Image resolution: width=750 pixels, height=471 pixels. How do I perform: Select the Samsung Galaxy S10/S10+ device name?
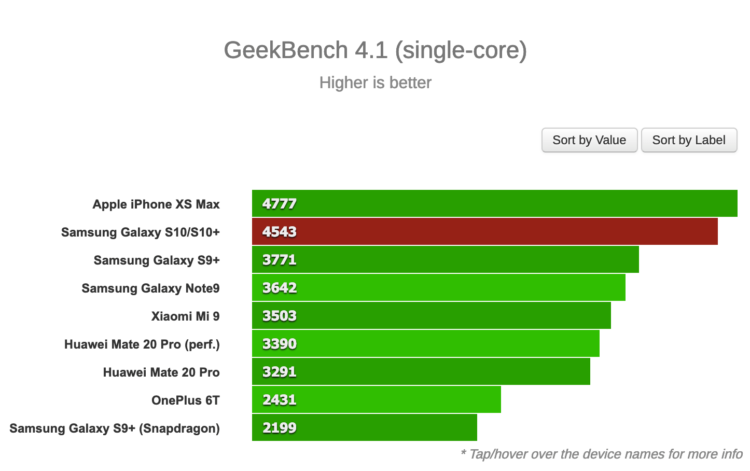click(x=140, y=232)
